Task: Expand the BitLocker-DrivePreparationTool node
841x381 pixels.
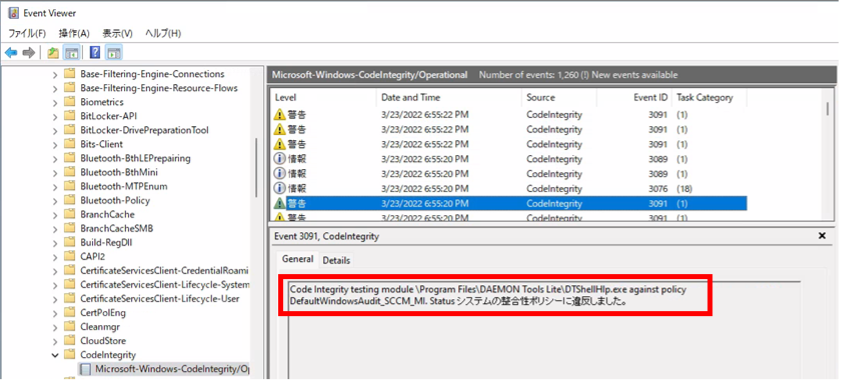Action: [55, 130]
